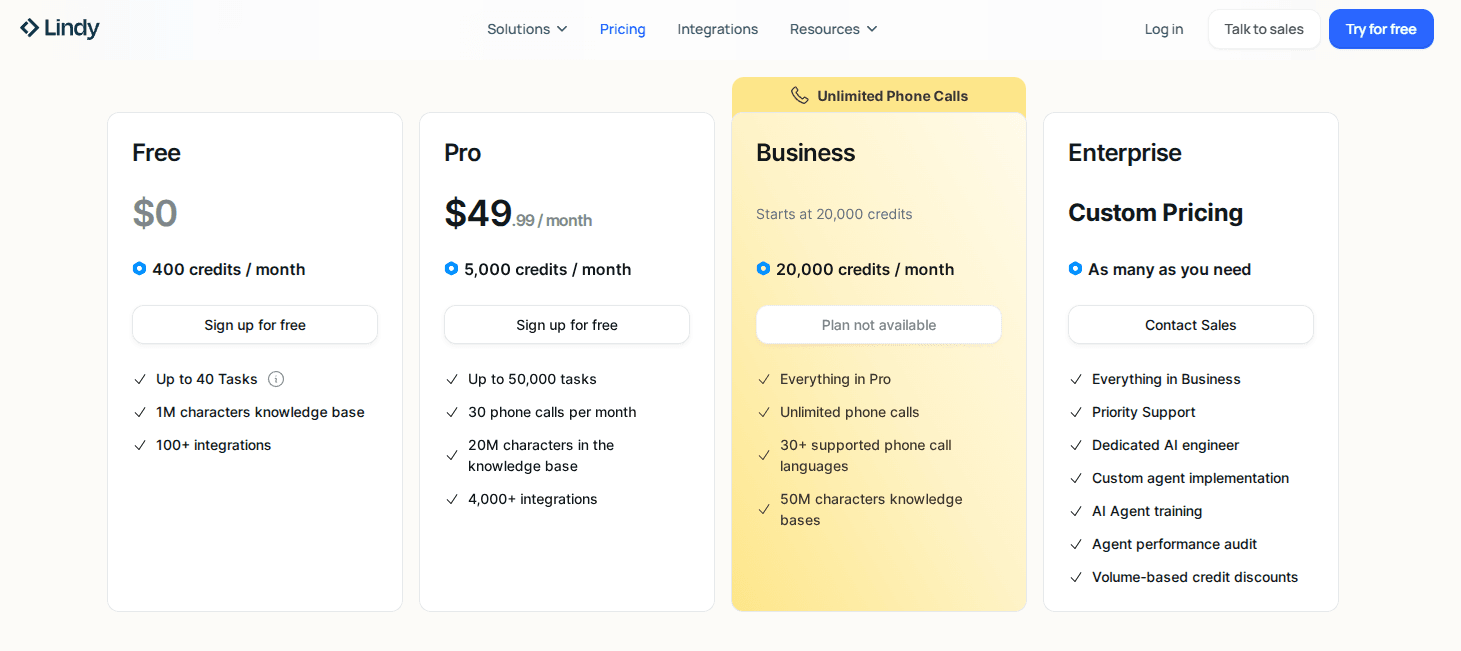Click the Lindy logo icon

[30, 28]
